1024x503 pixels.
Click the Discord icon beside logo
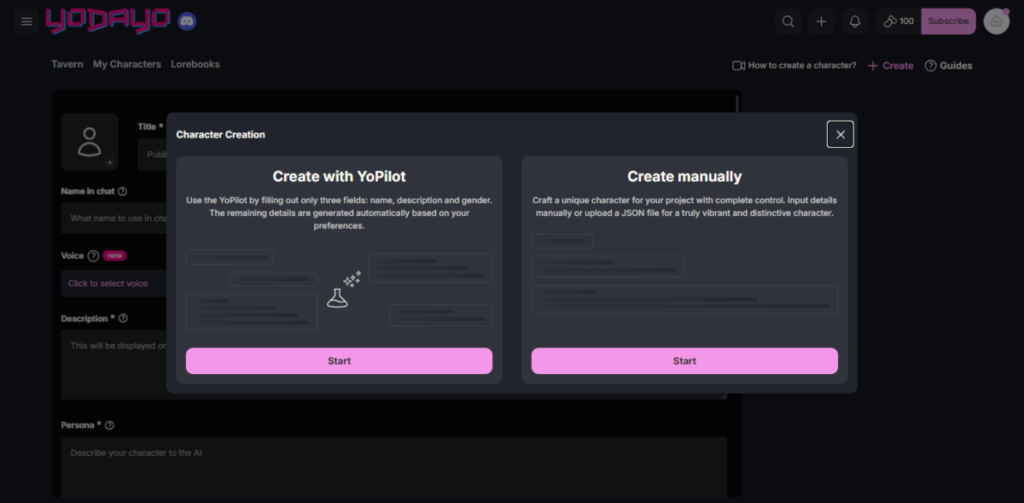point(187,21)
